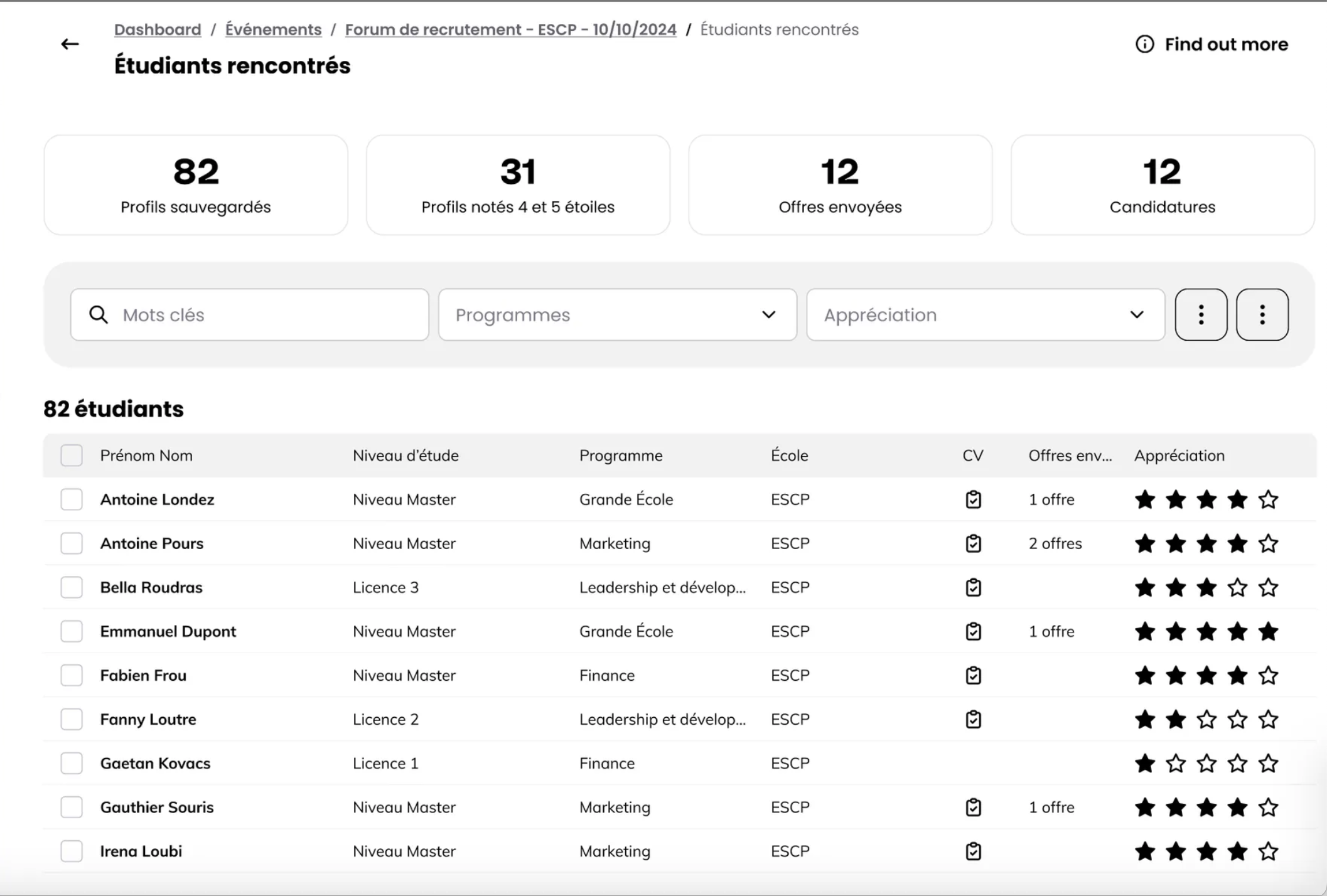
Task: Open the Événements breadcrumb link
Action: click(273, 29)
